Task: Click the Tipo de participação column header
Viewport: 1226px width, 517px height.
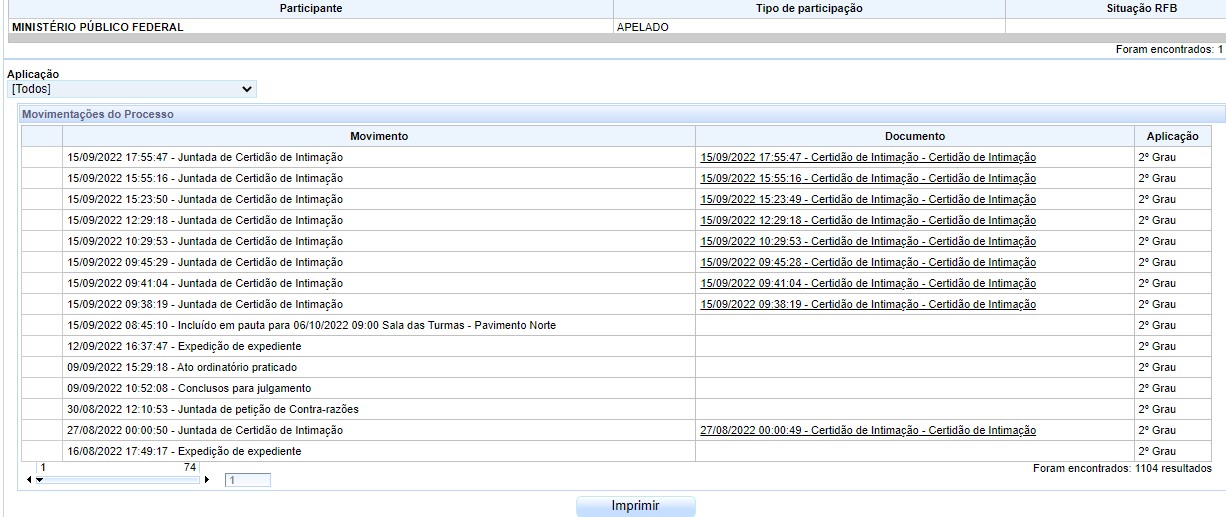Action: (809, 8)
